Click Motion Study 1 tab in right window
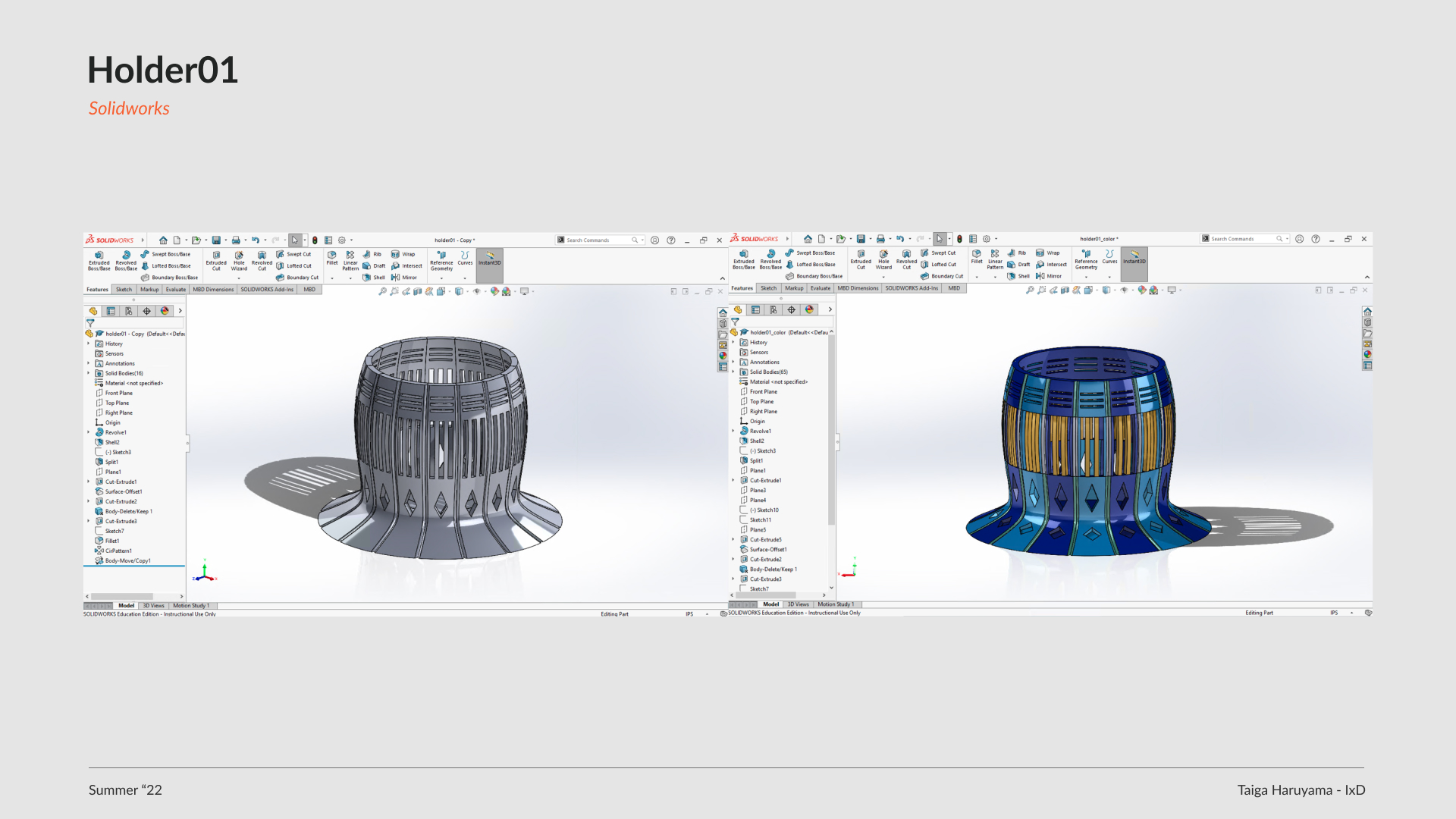The height and width of the screenshot is (819, 1456). pyautogui.click(x=835, y=604)
